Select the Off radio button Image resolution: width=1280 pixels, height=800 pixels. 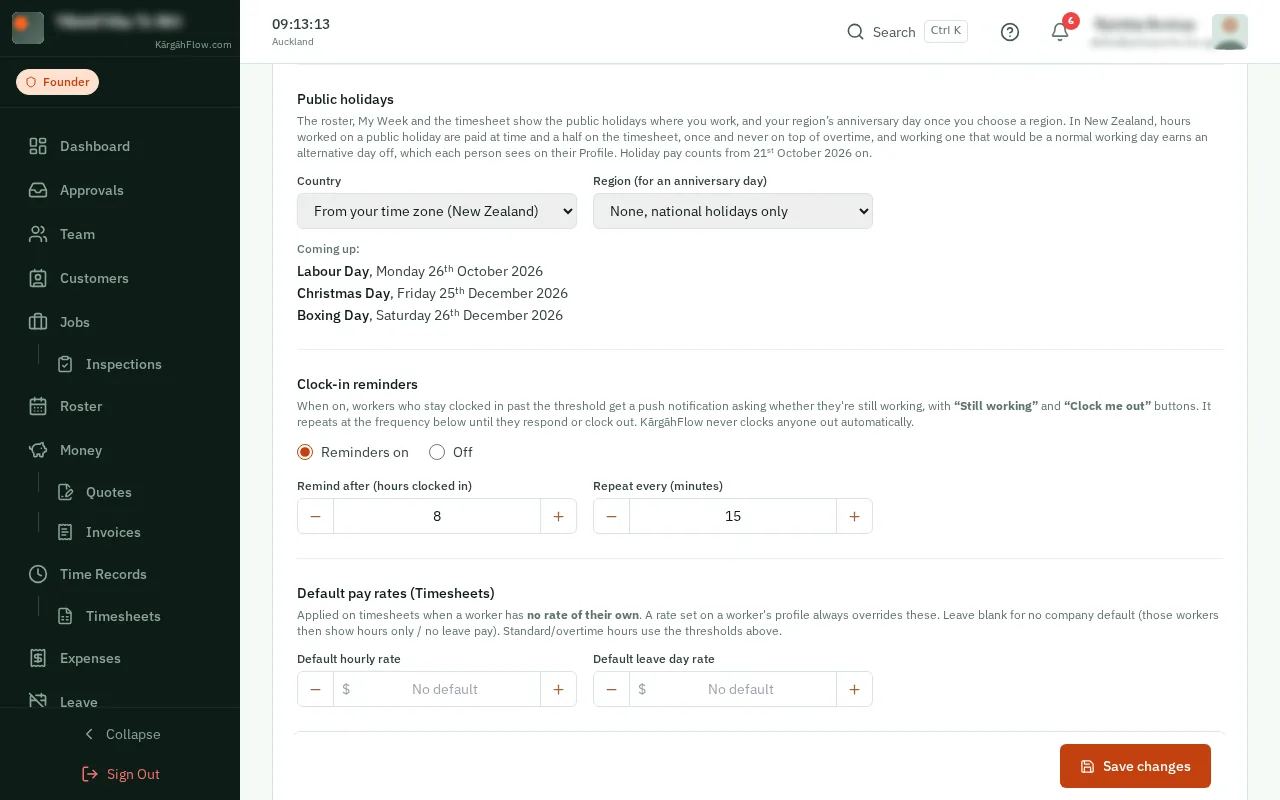437,452
